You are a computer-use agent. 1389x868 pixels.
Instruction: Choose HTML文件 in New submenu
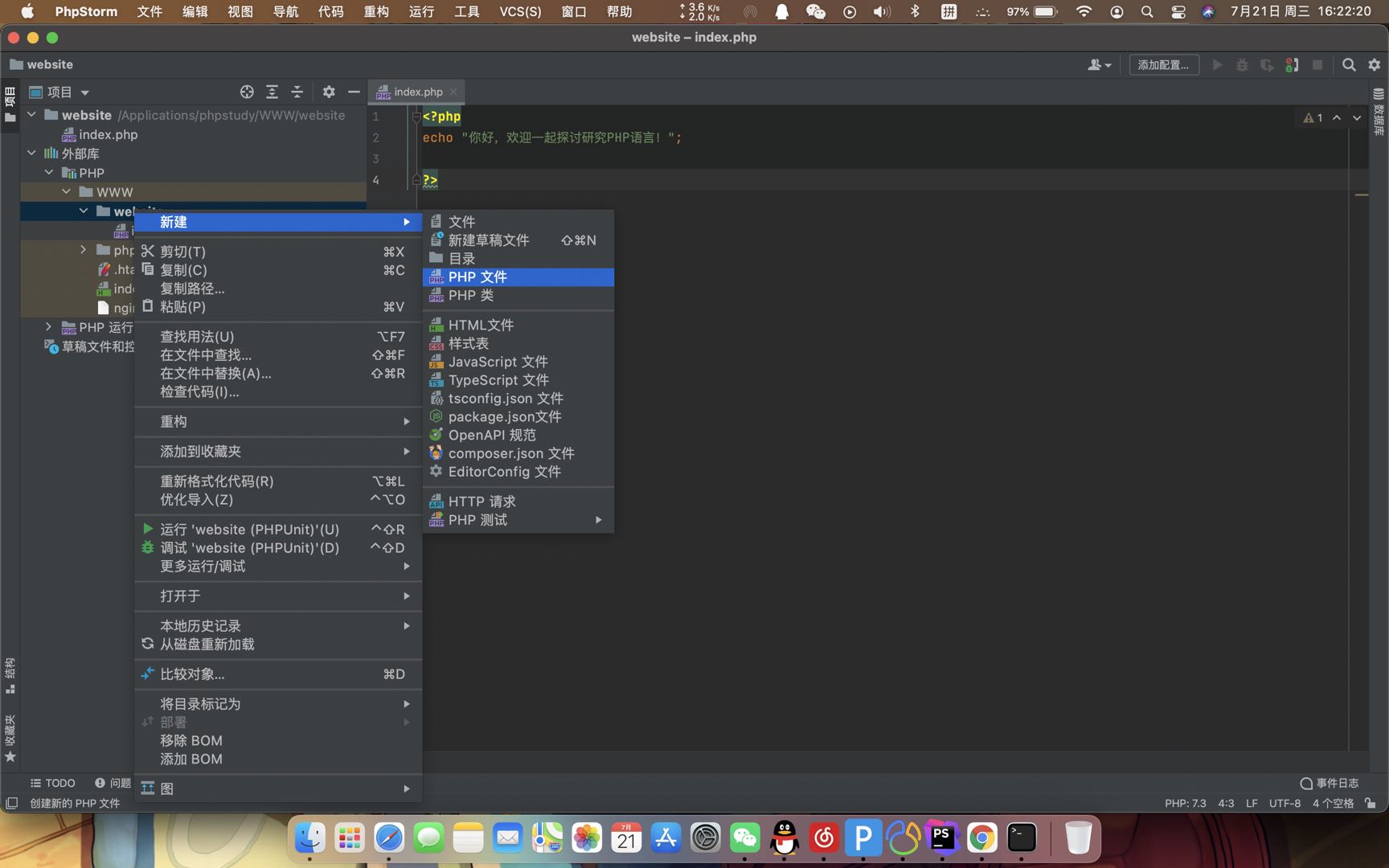[518, 325]
